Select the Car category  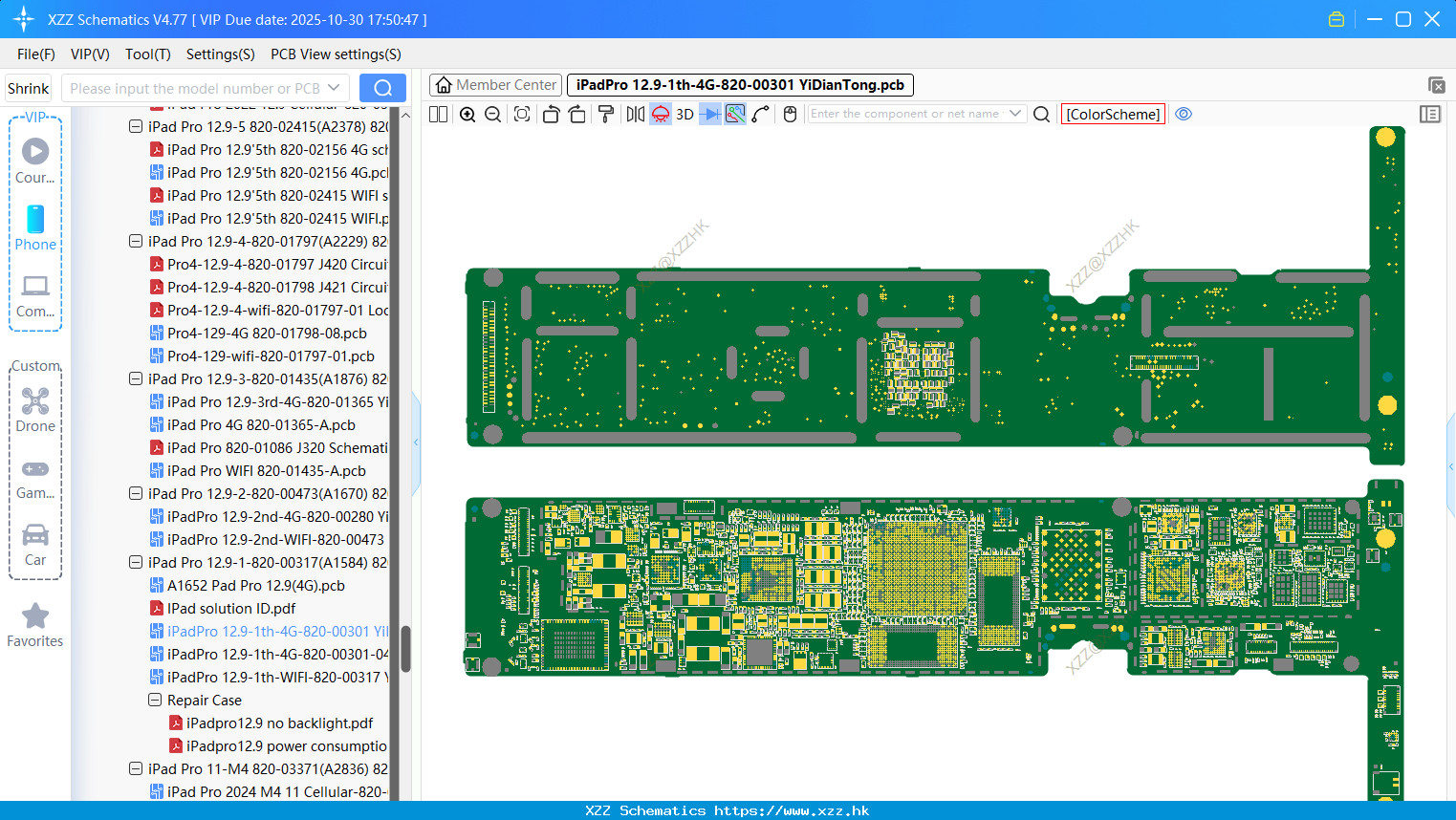[35, 545]
